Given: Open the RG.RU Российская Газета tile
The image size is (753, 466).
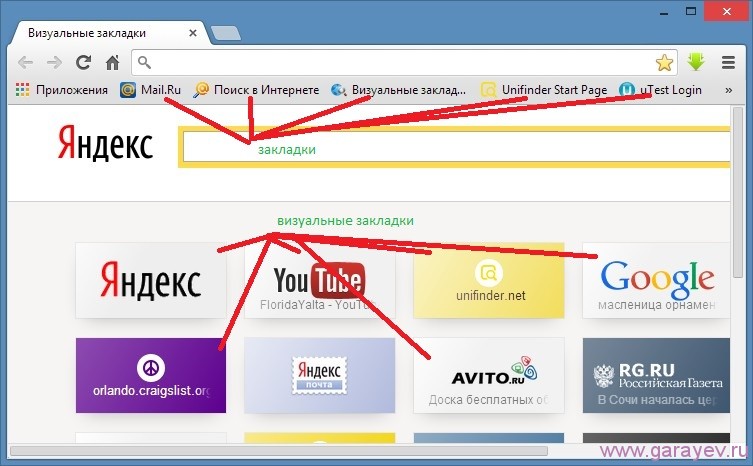Looking at the screenshot, I should point(656,375).
